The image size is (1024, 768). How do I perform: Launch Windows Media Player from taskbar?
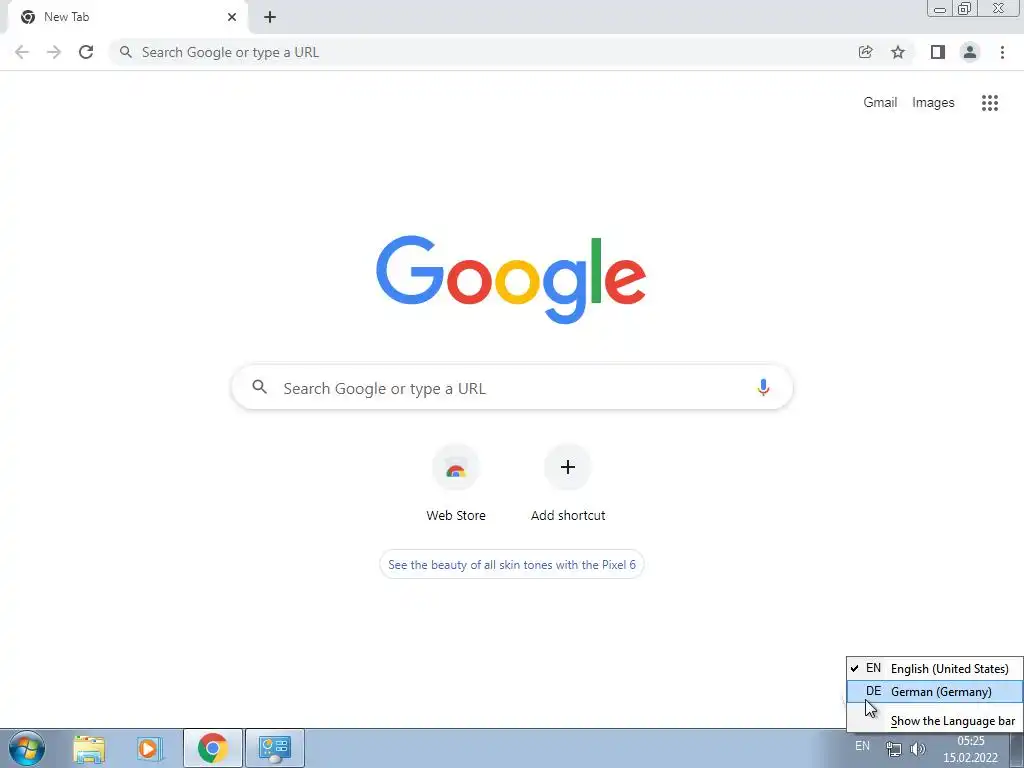tap(150, 749)
